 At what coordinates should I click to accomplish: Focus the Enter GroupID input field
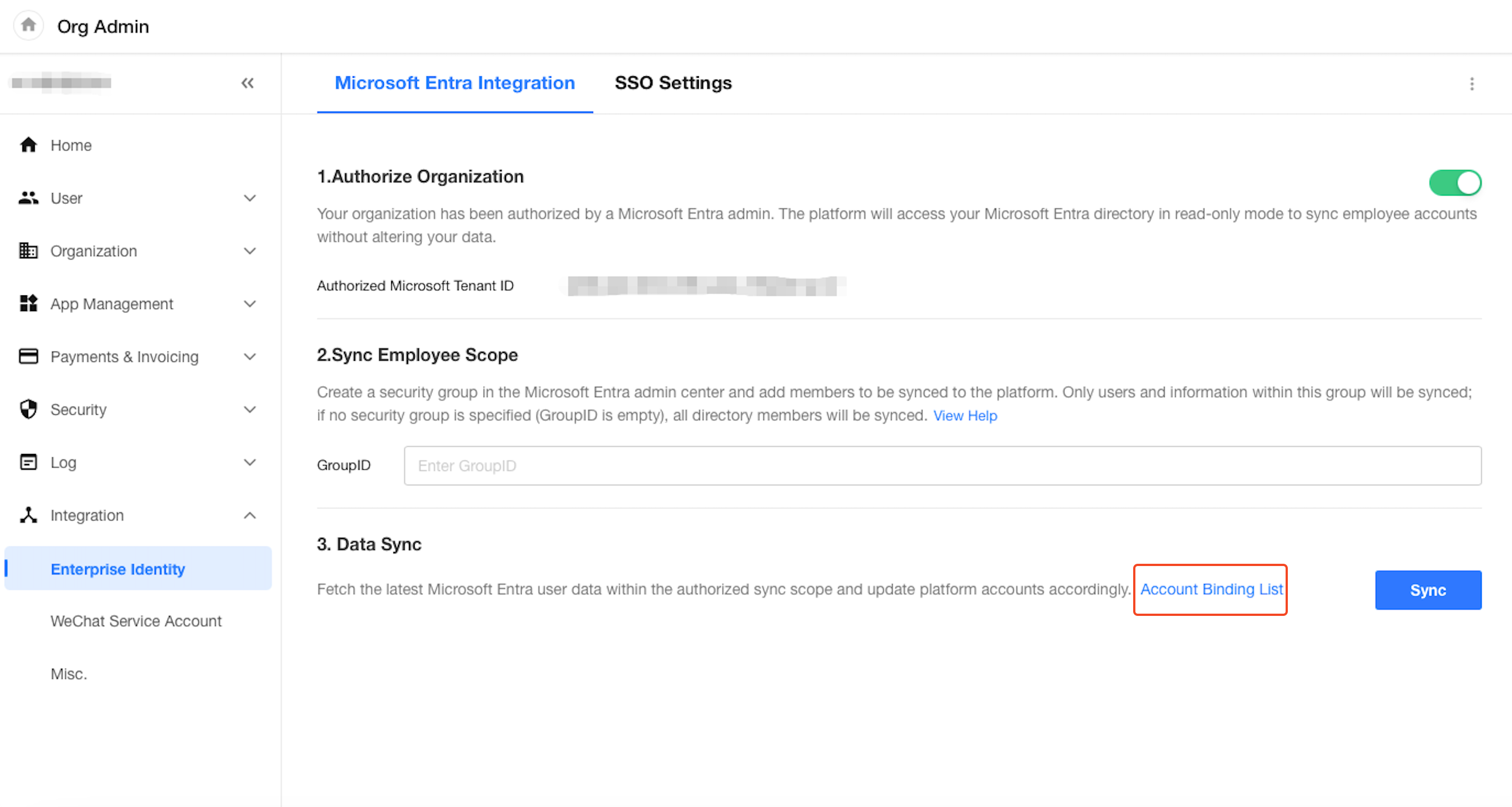click(942, 465)
